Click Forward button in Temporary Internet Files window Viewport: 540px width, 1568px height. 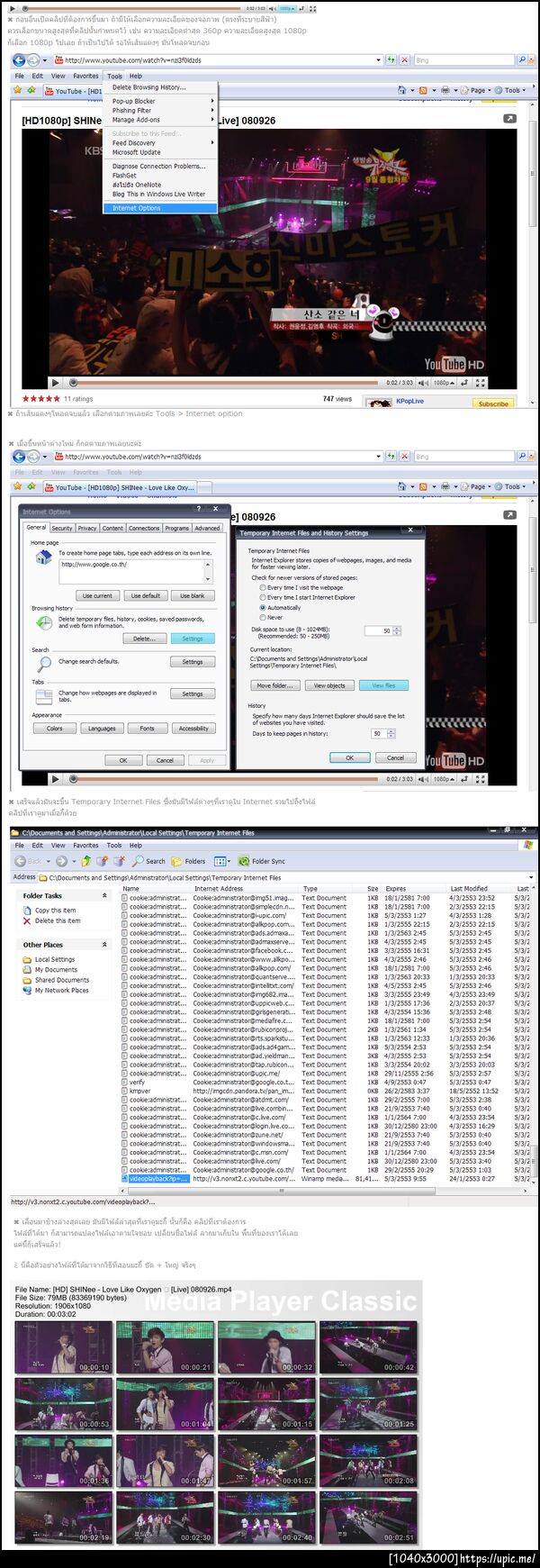coord(61,861)
